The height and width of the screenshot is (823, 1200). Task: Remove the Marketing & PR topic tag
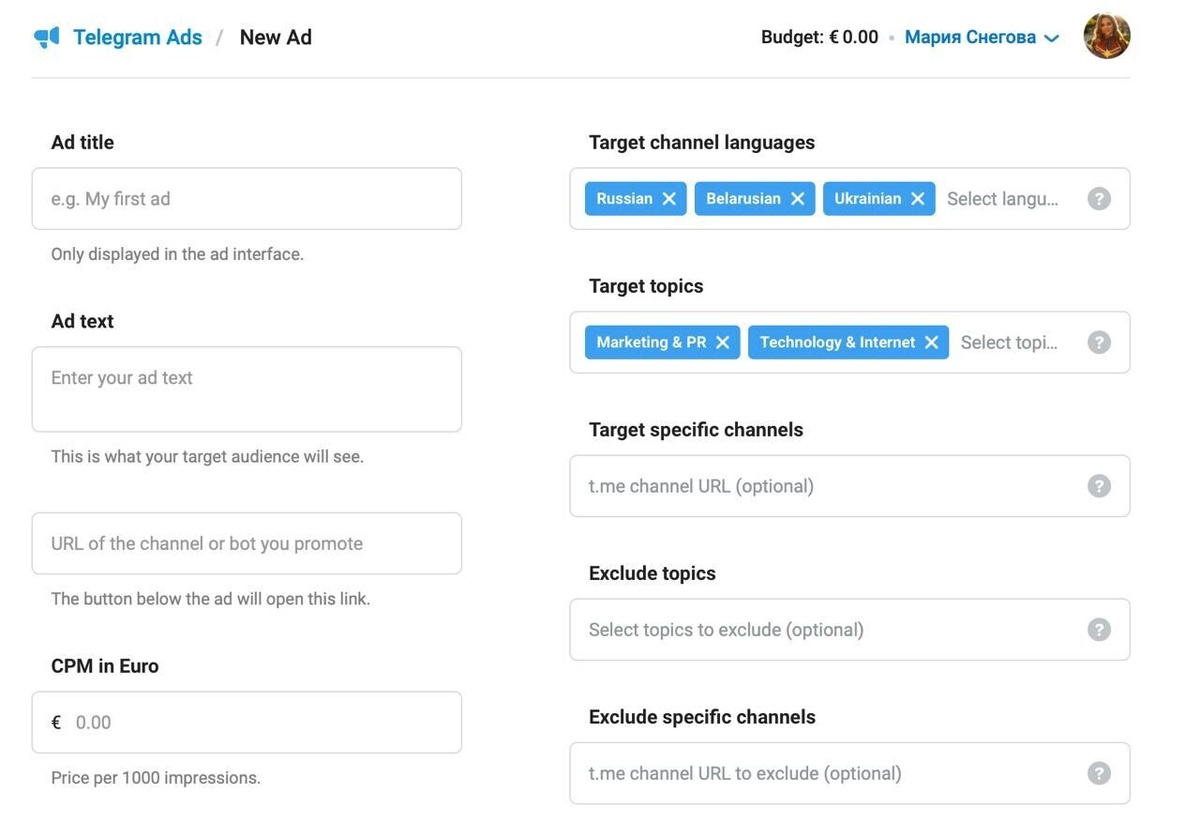722,343
